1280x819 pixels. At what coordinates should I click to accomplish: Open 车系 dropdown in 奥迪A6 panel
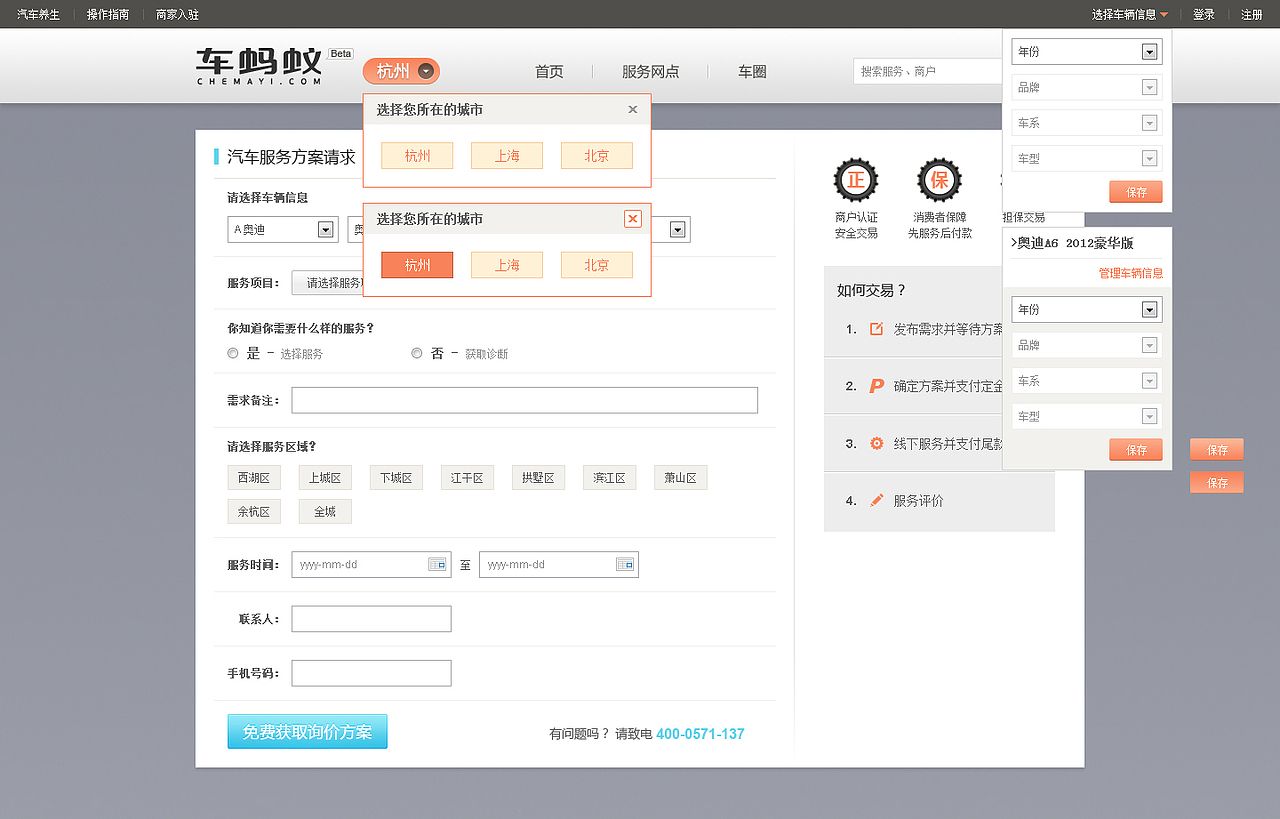(1087, 380)
